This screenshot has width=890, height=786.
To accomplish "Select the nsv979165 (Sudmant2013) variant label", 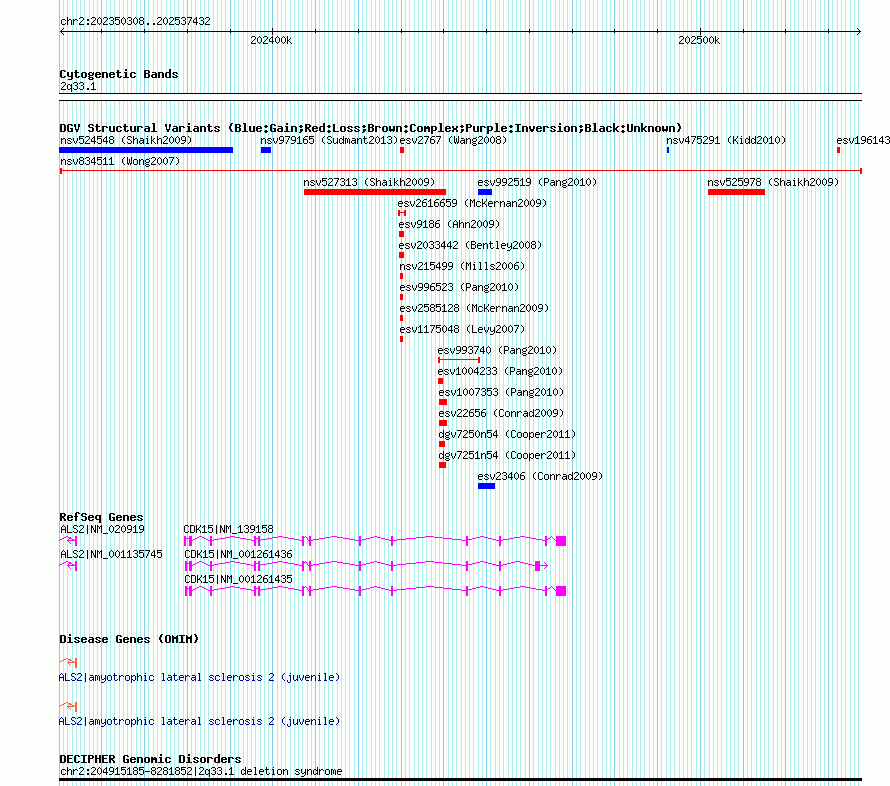I will pyautogui.click(x=329, y=140).
